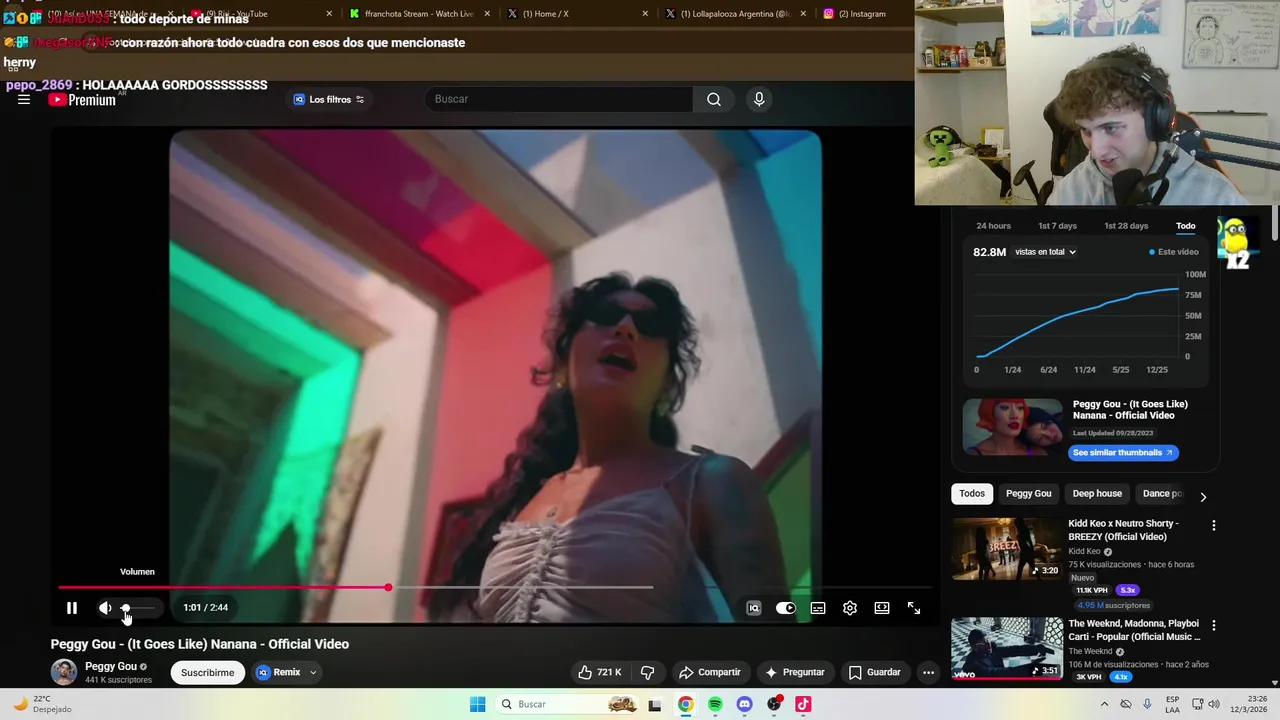
Task: Enter fullscreen mode
Action: click(x=914, y=608)
